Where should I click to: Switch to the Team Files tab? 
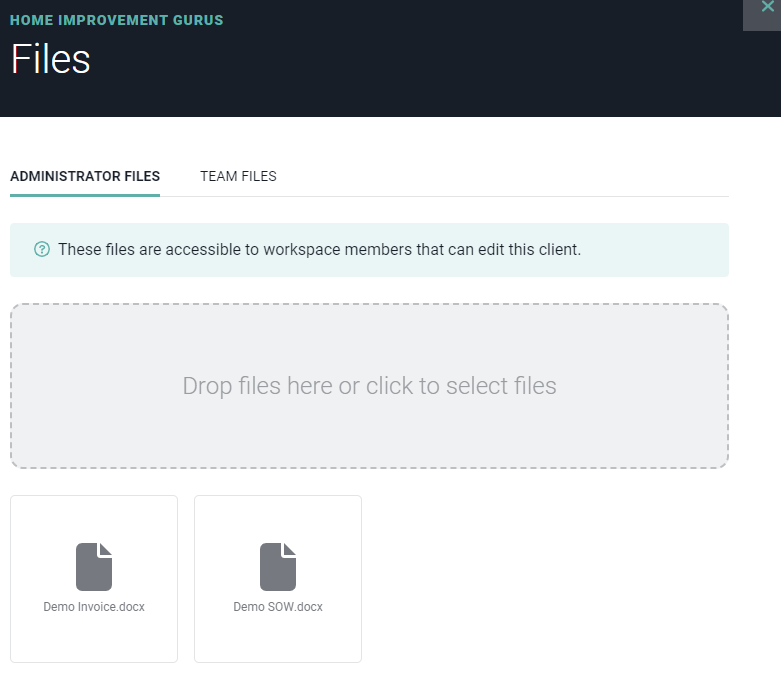tap(238, 176)
